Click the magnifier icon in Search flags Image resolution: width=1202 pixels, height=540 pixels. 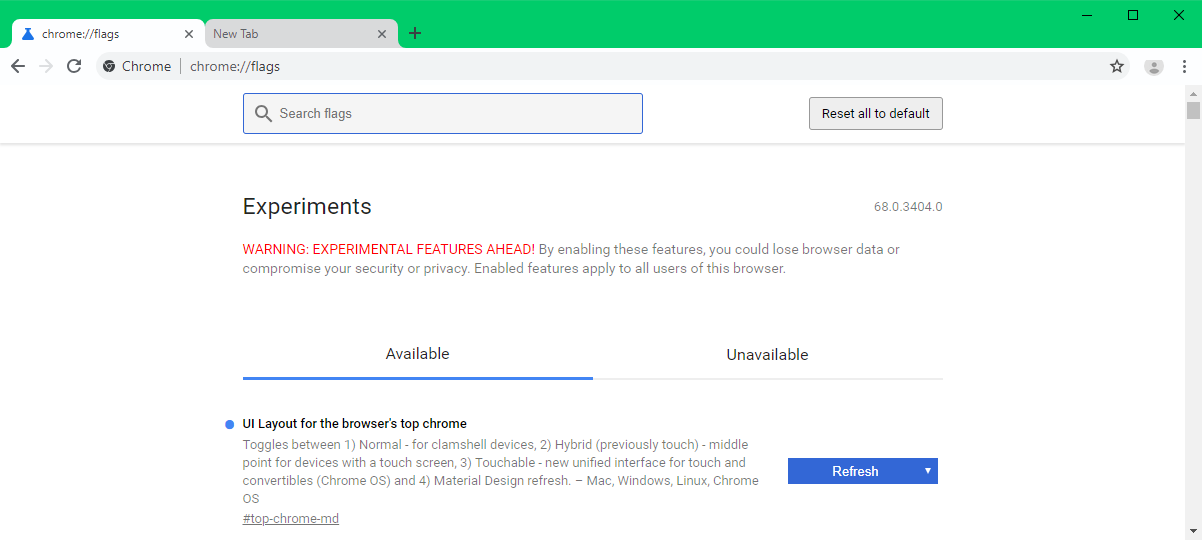pos(263,114)
